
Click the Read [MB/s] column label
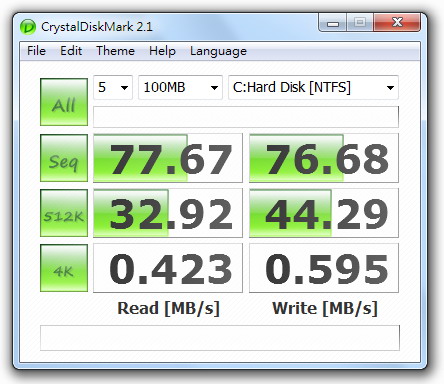click(x=169, y=308)
